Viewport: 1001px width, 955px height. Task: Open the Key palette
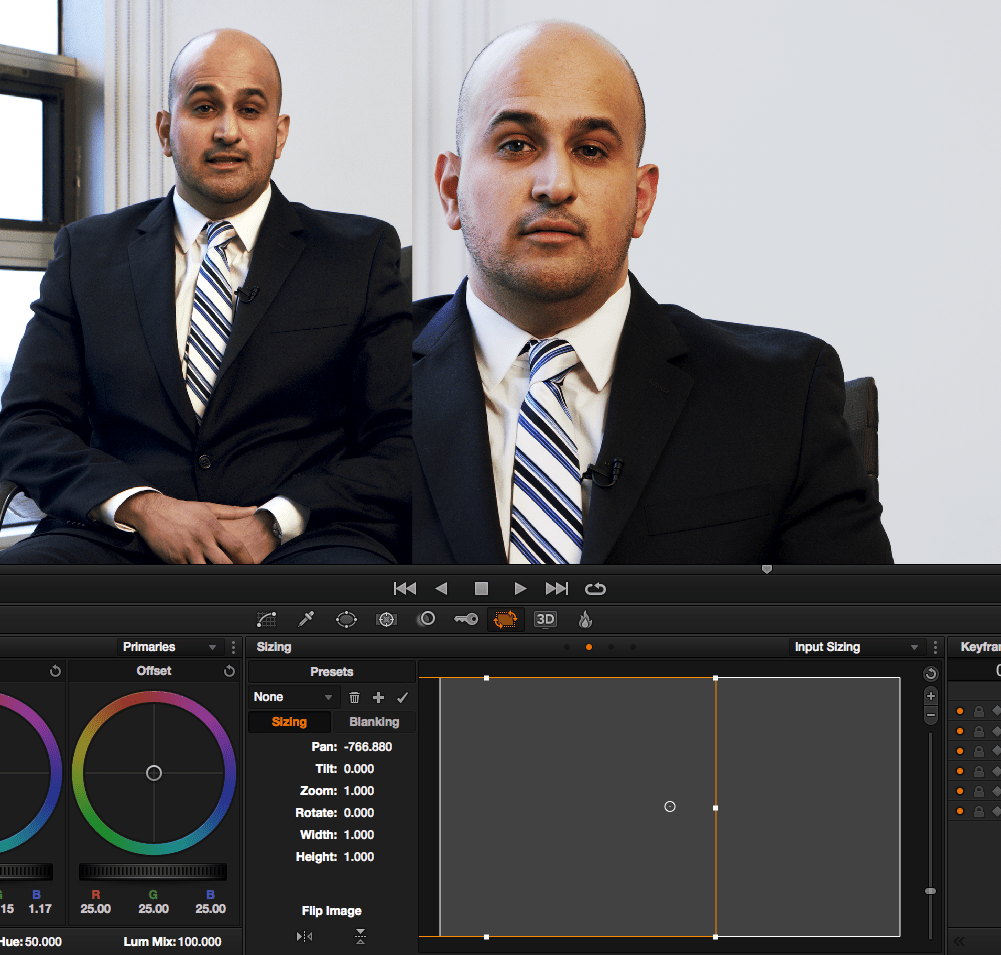466,619
